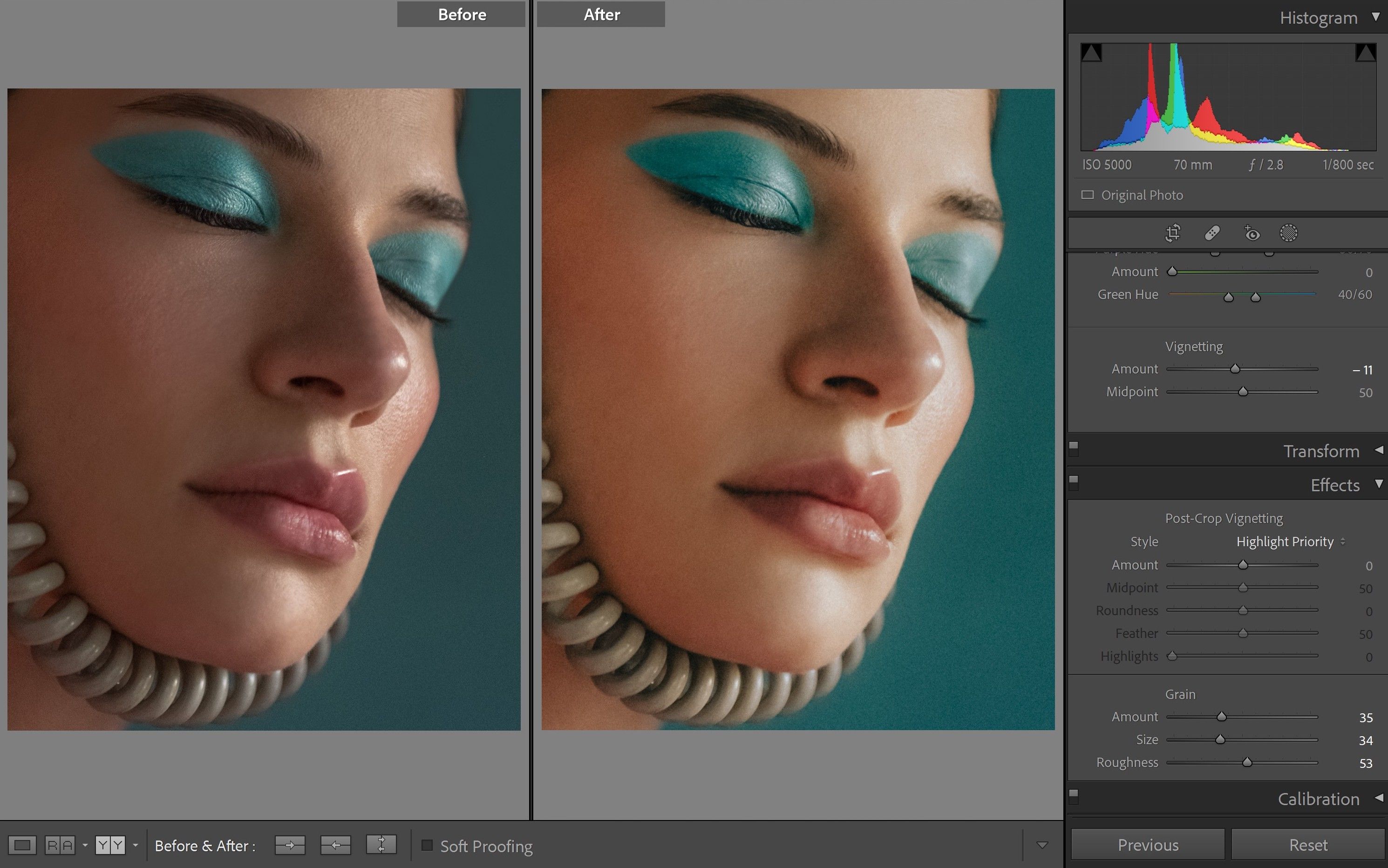The image size is (1388, 868).
Task: Open Before/After Y|Y view options arrow
Action: pos(136,845)
